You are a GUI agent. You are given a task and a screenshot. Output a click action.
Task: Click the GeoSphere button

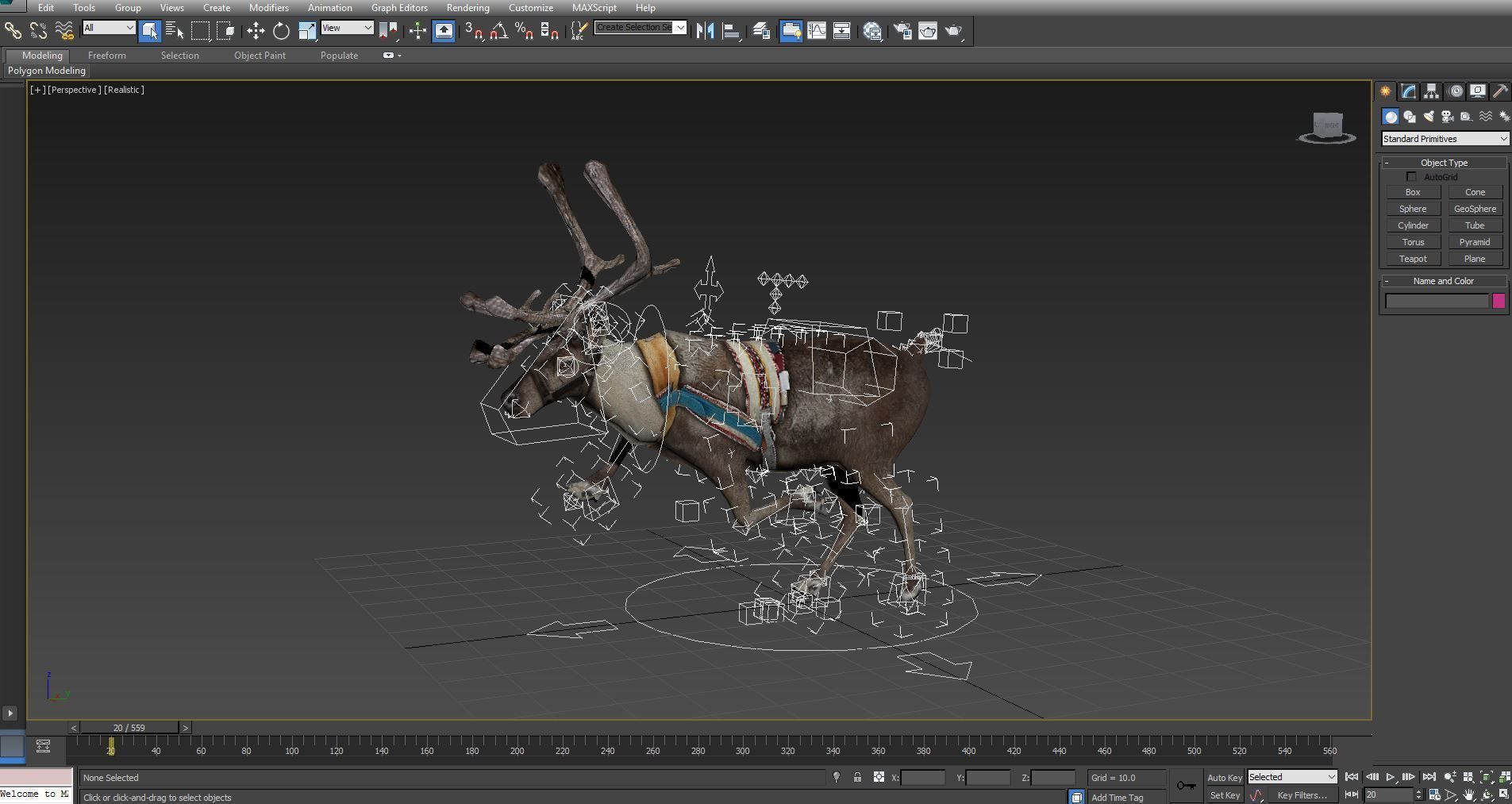[x=1475, y=209]
